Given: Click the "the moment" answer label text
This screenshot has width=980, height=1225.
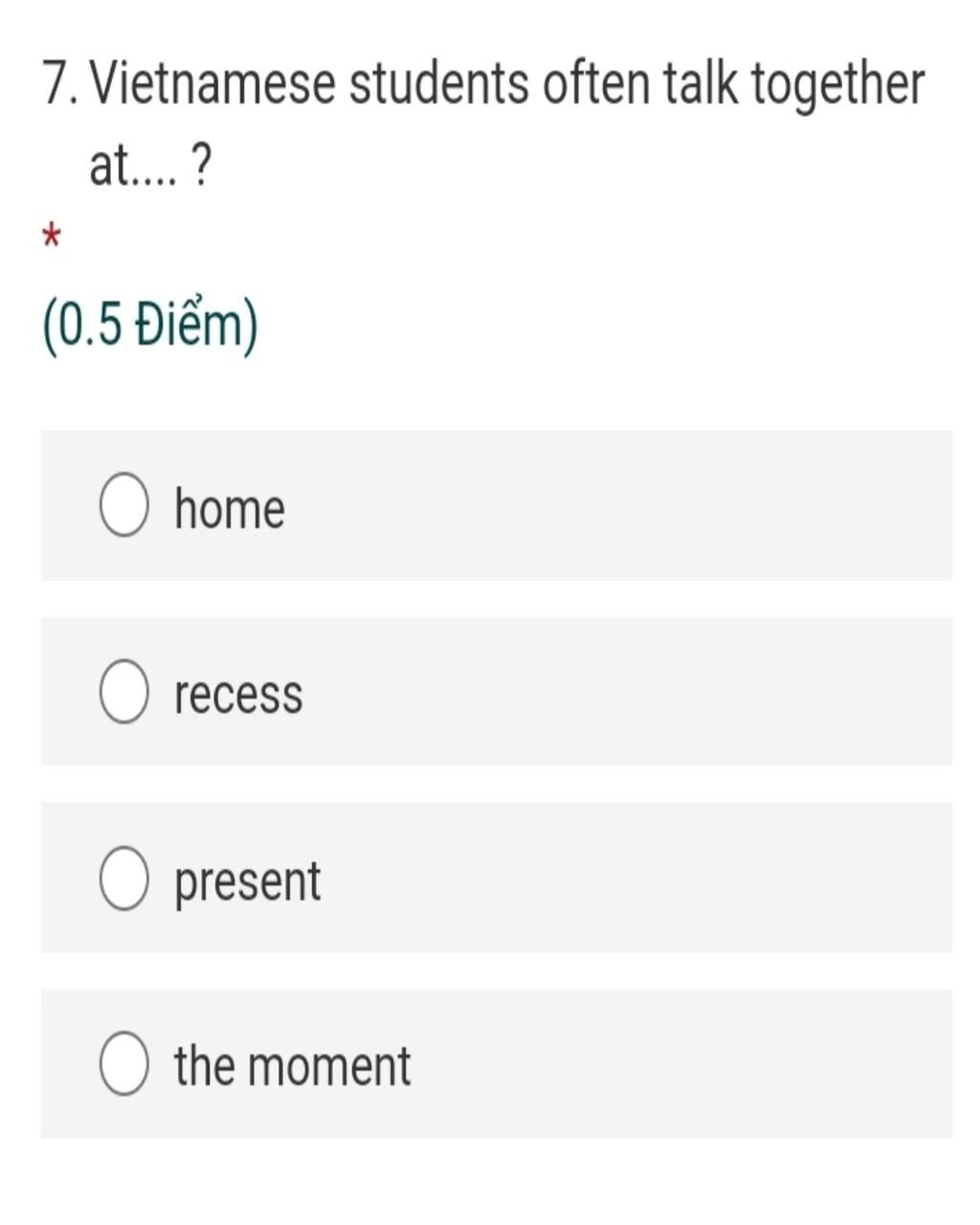Looking at the screenshot, I should tap(292, 1065).
